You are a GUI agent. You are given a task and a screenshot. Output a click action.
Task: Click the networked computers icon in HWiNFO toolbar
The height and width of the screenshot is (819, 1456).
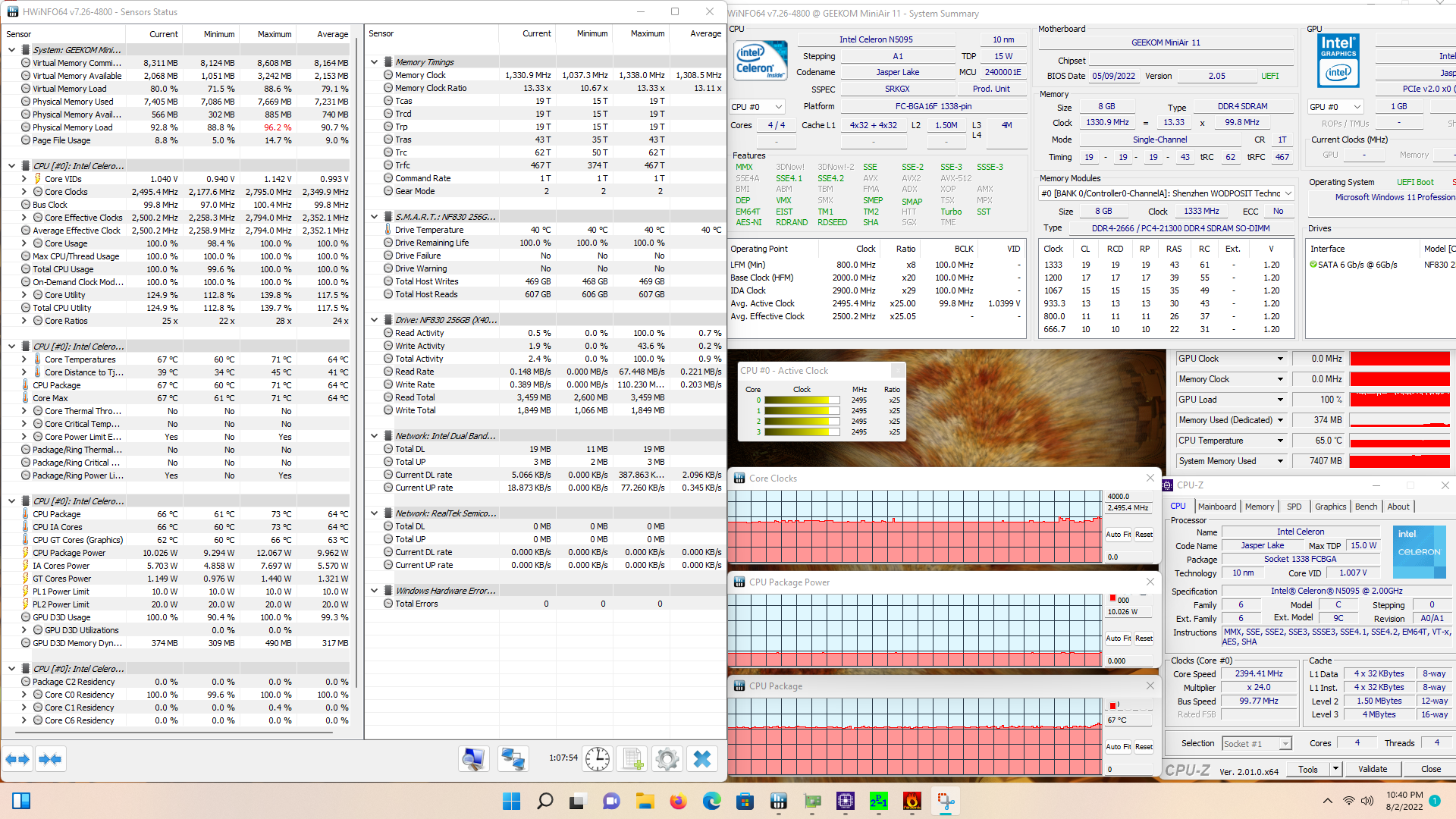pos(513,759)
